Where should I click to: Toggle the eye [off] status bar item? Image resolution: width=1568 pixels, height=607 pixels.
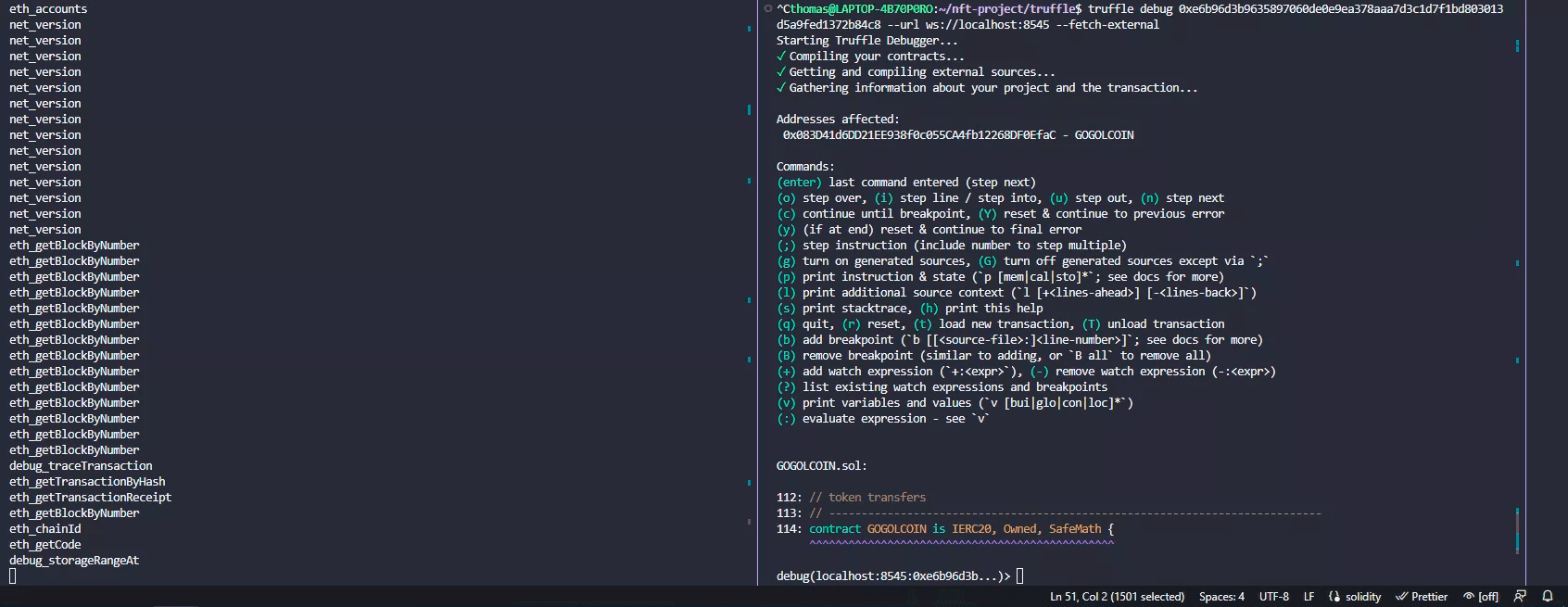[1481, 597]
